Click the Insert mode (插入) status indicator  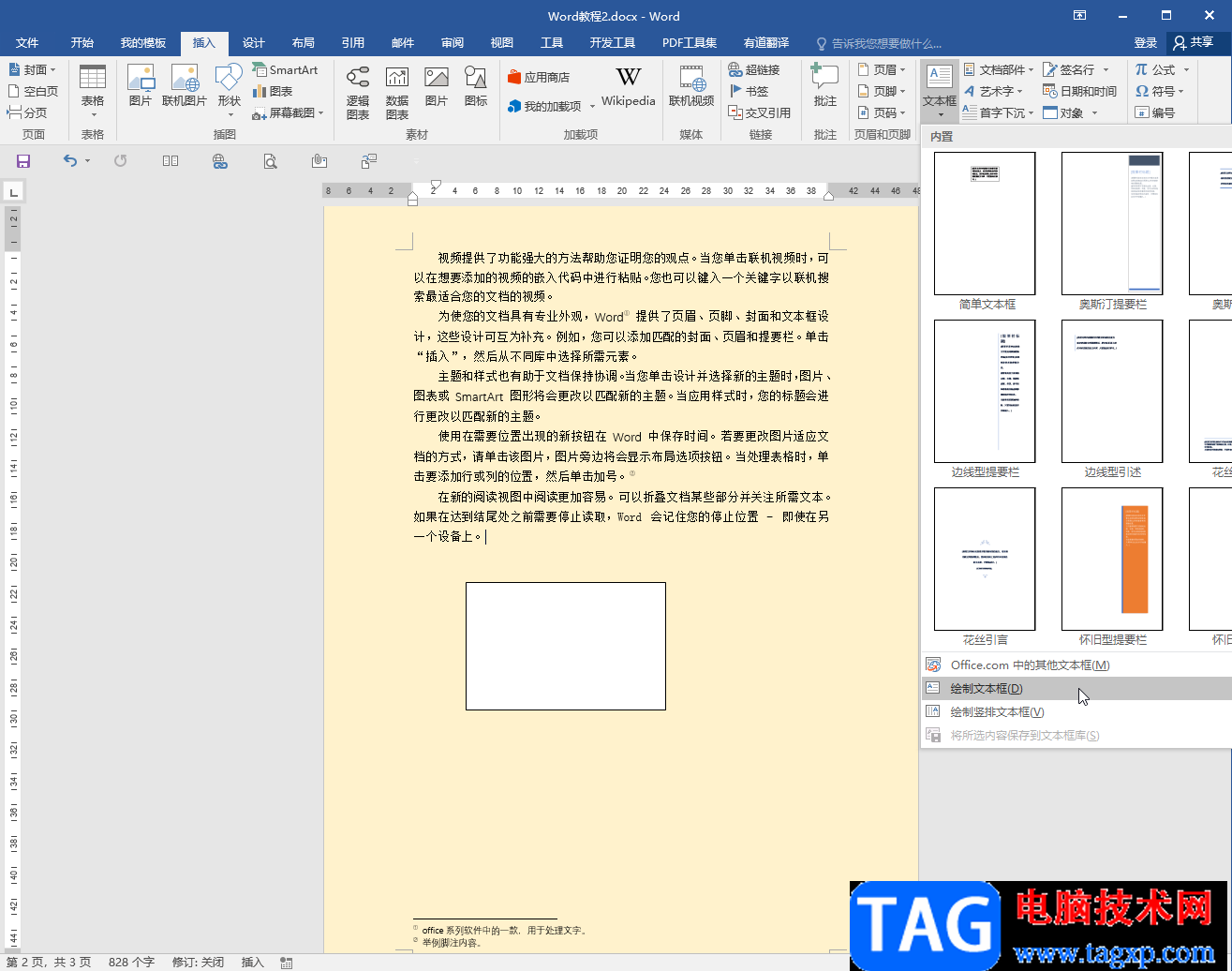253,962
